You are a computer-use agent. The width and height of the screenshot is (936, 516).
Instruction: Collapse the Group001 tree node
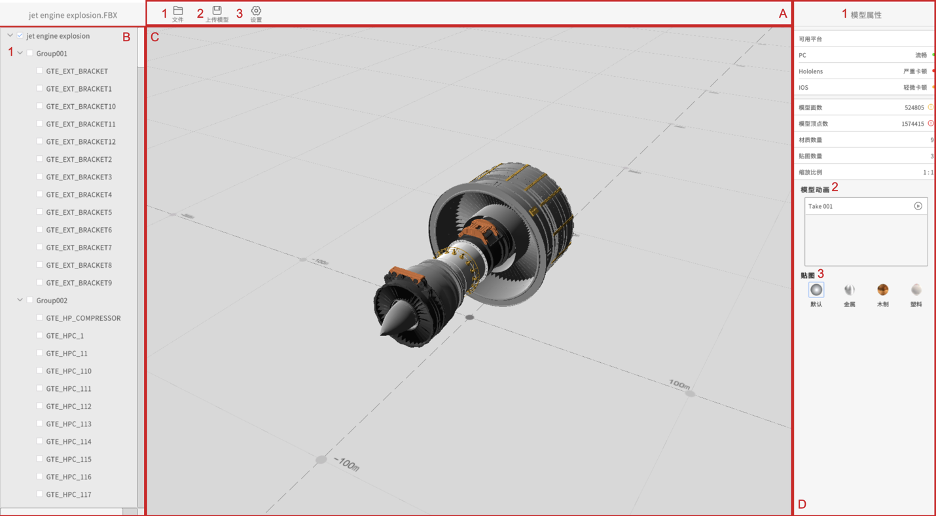click(x=20, y=53)
